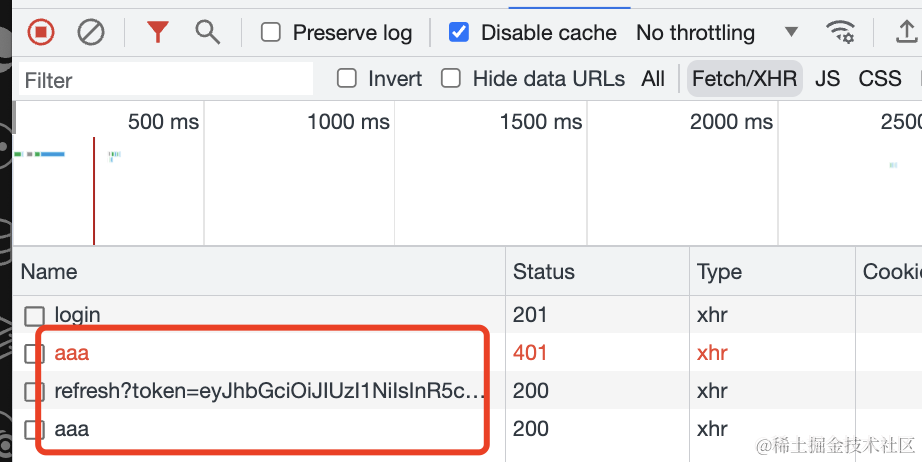
Task: Select the Fetch/XHR filter
Action: [x=745, y=79]
